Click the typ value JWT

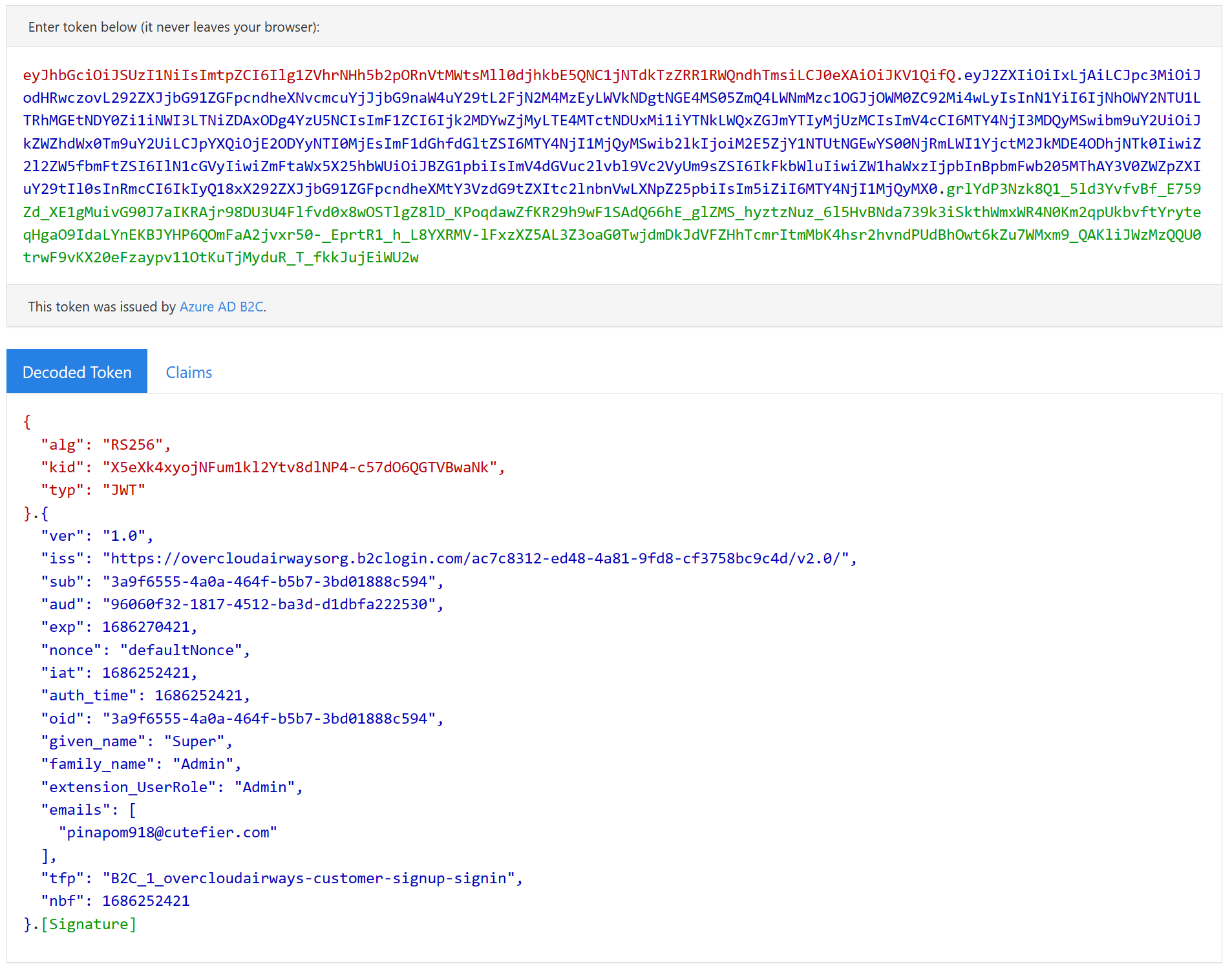click(x=123, y=489)
